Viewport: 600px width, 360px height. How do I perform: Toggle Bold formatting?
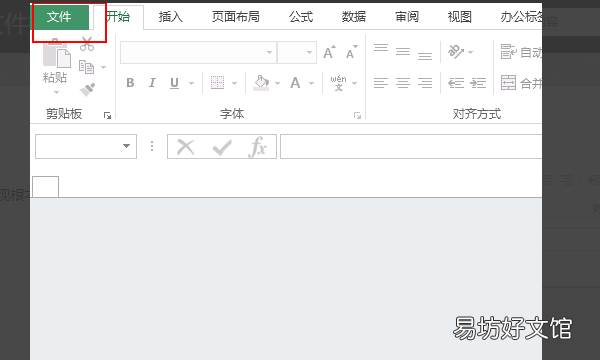(x=130, y=83)
